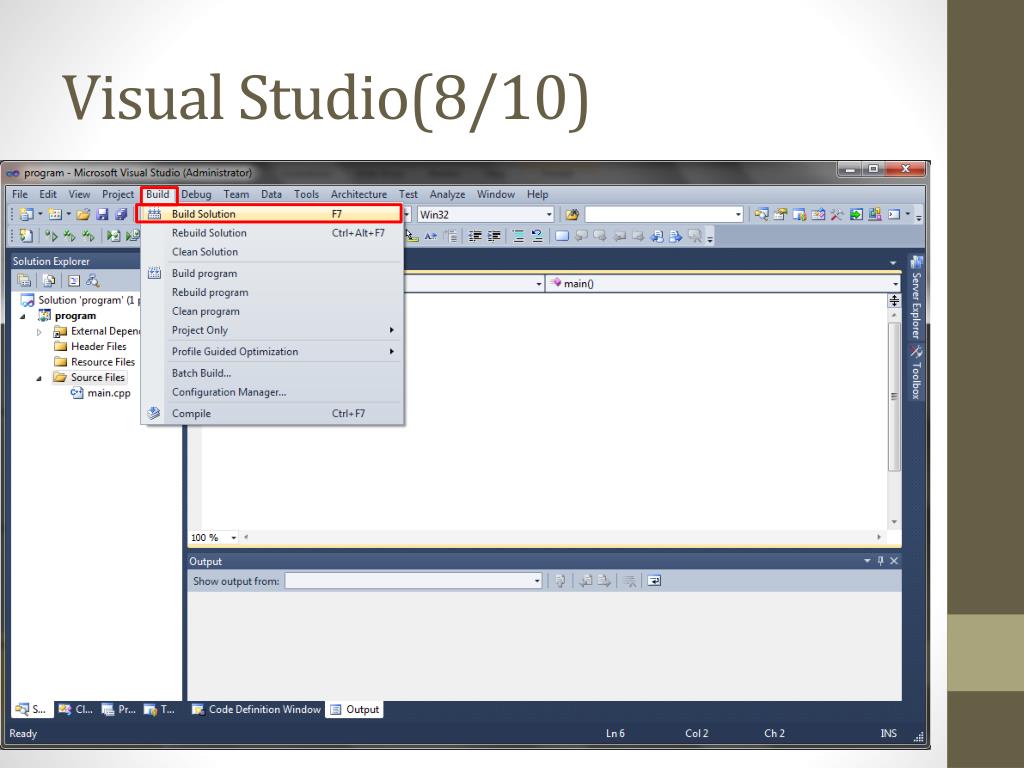This screenshot has height=768, width=1024.
Task: Close the Output panel
Action: [894, 560]
